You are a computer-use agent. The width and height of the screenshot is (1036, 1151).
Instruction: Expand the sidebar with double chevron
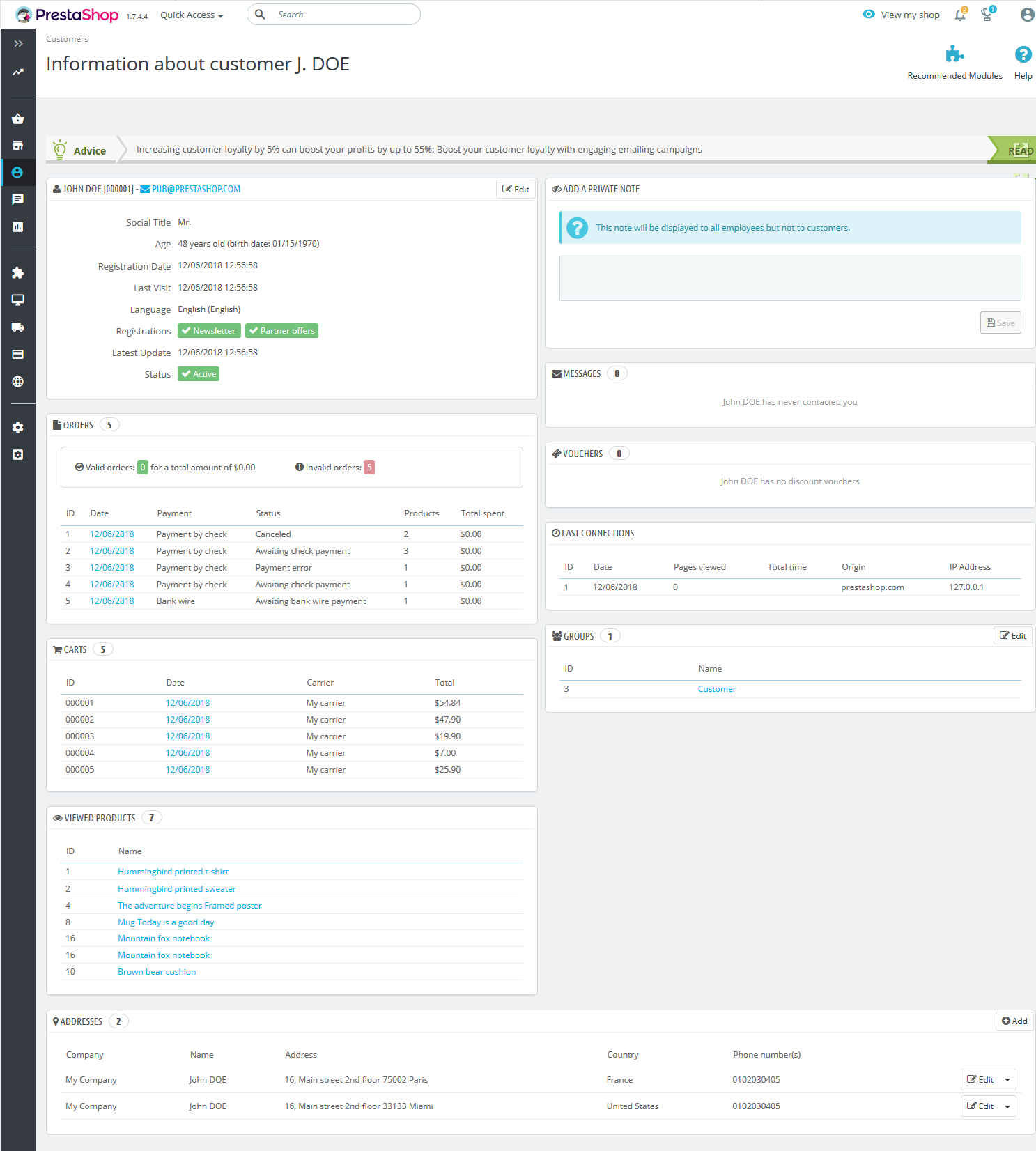click(18, 44)
